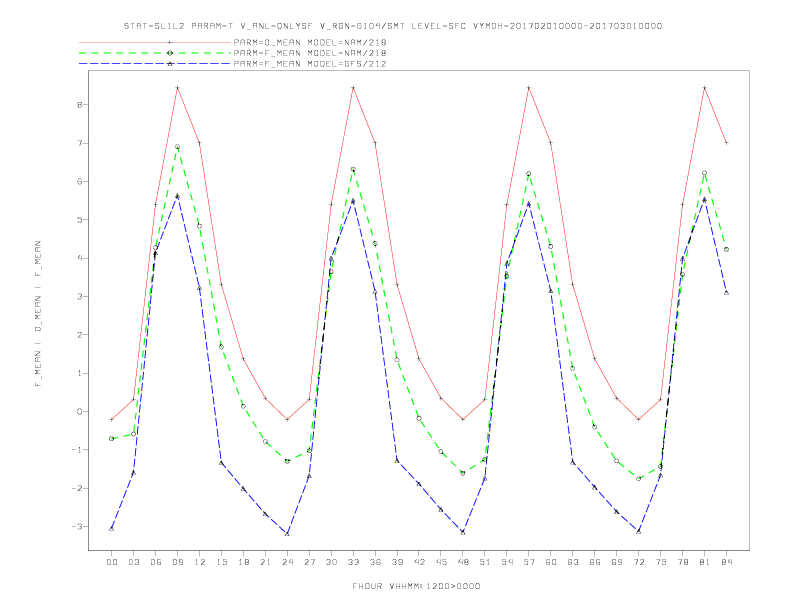Screen dimensions: 792x612
Task: Click blue curve lowest triangle at hour 24
Action: click(x=287, y=534)
